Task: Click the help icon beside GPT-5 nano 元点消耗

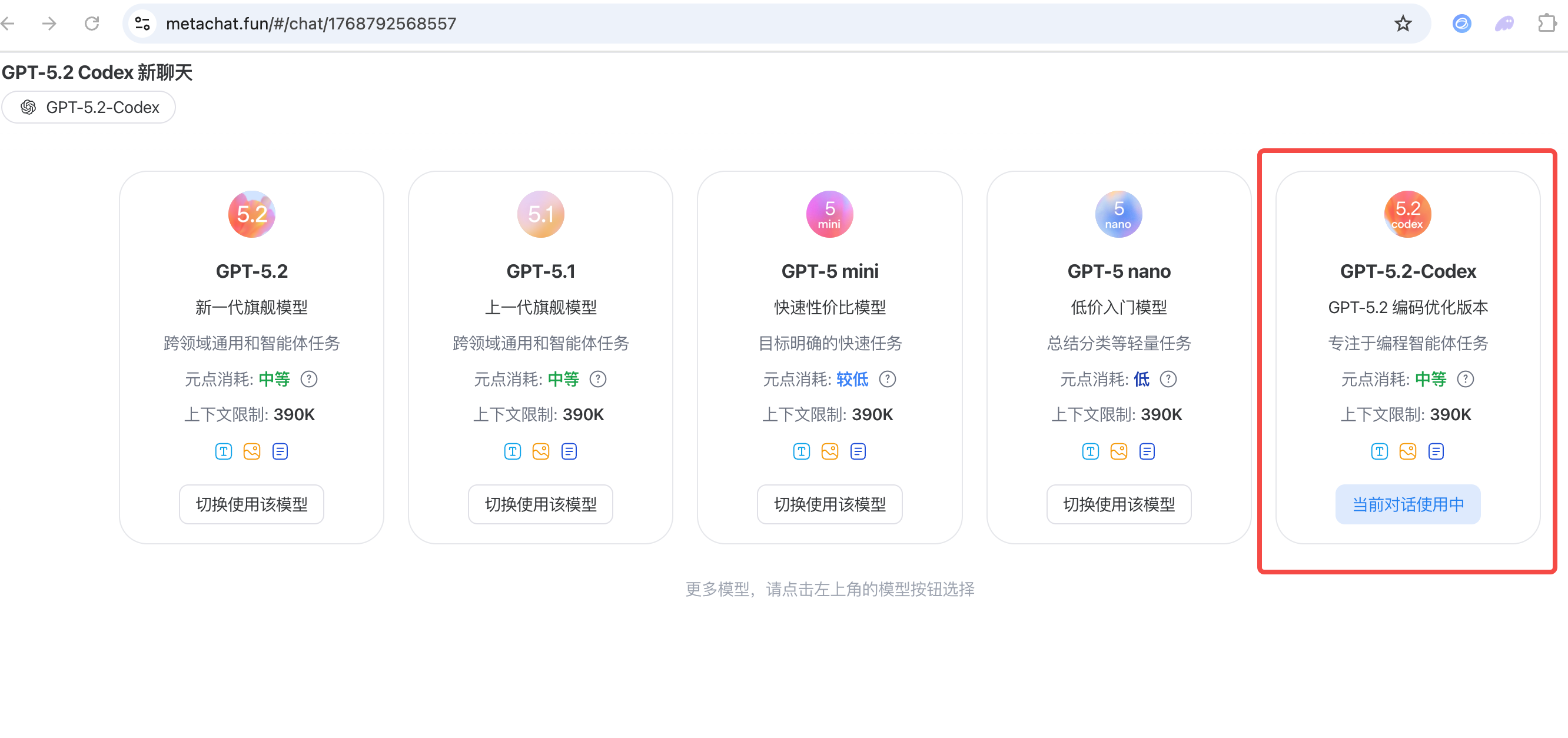Action: 1168,379
